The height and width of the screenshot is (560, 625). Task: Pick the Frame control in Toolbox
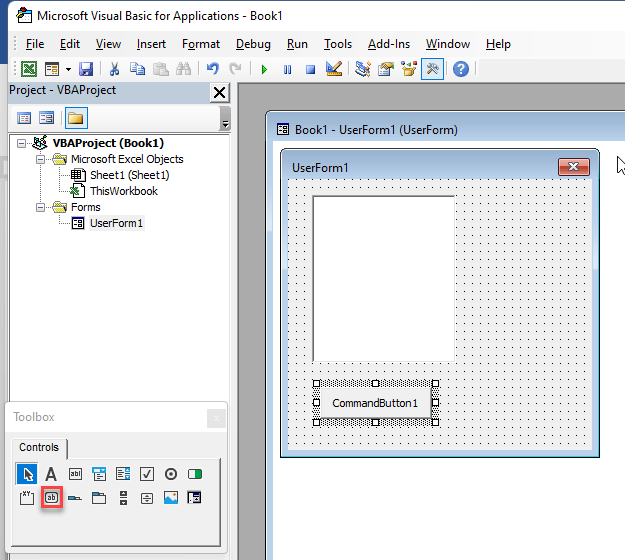point(27,497)
